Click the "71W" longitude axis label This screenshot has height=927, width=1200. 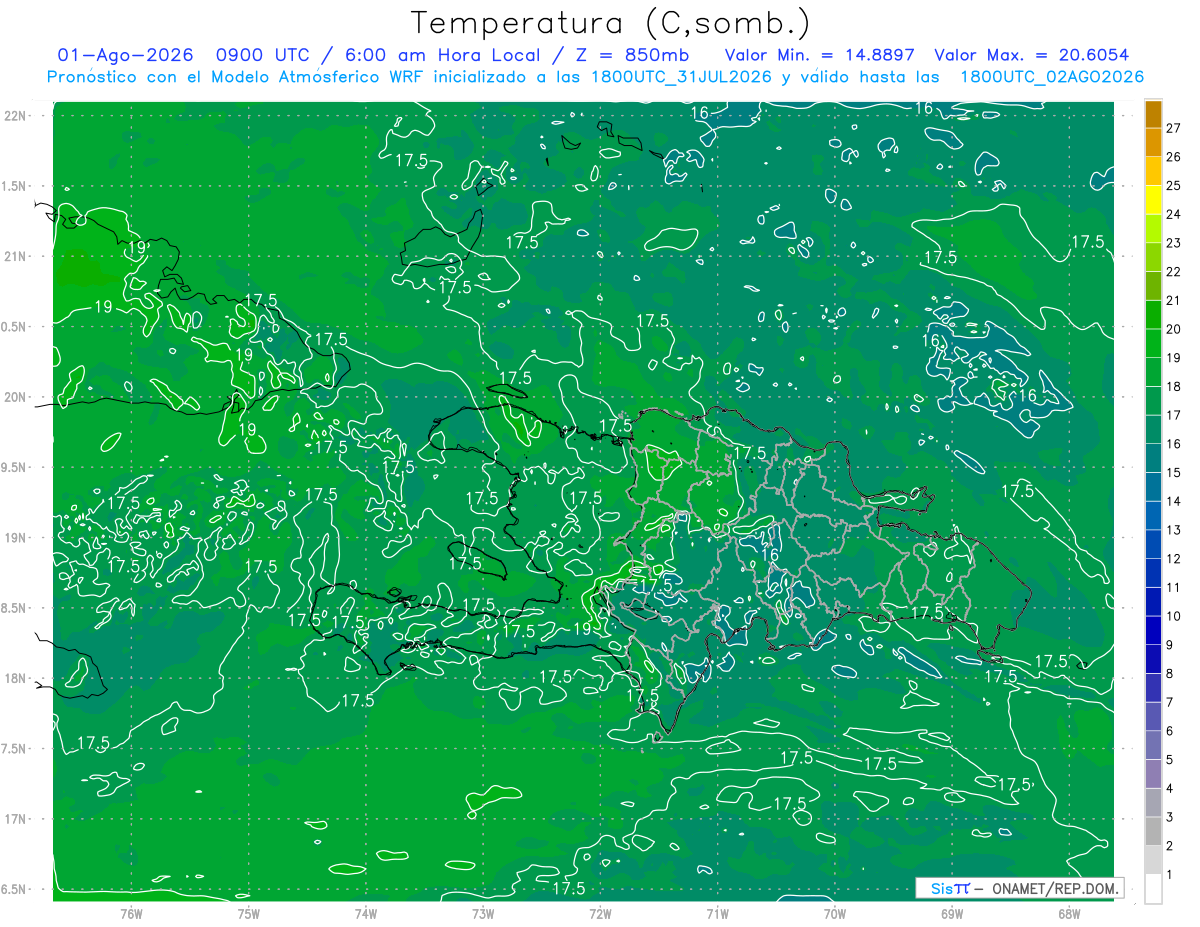tap(717, 914)
